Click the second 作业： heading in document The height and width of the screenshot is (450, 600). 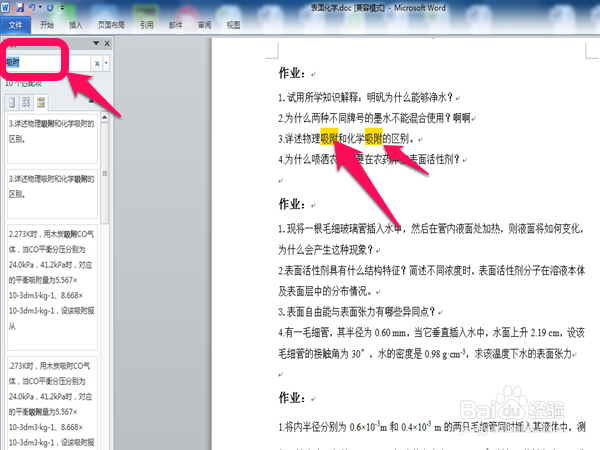pyautogui.click(x=292, y=204)
